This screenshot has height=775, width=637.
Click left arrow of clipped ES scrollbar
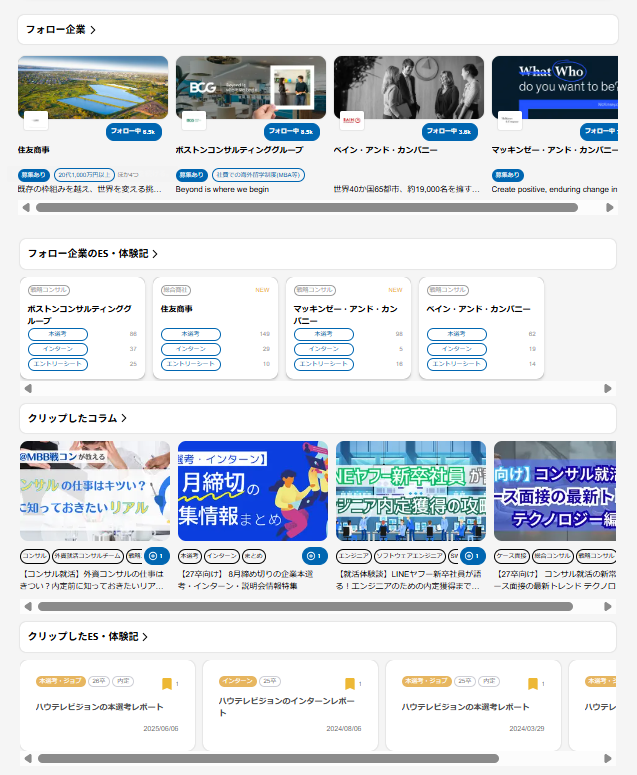(x=28, y=758)
